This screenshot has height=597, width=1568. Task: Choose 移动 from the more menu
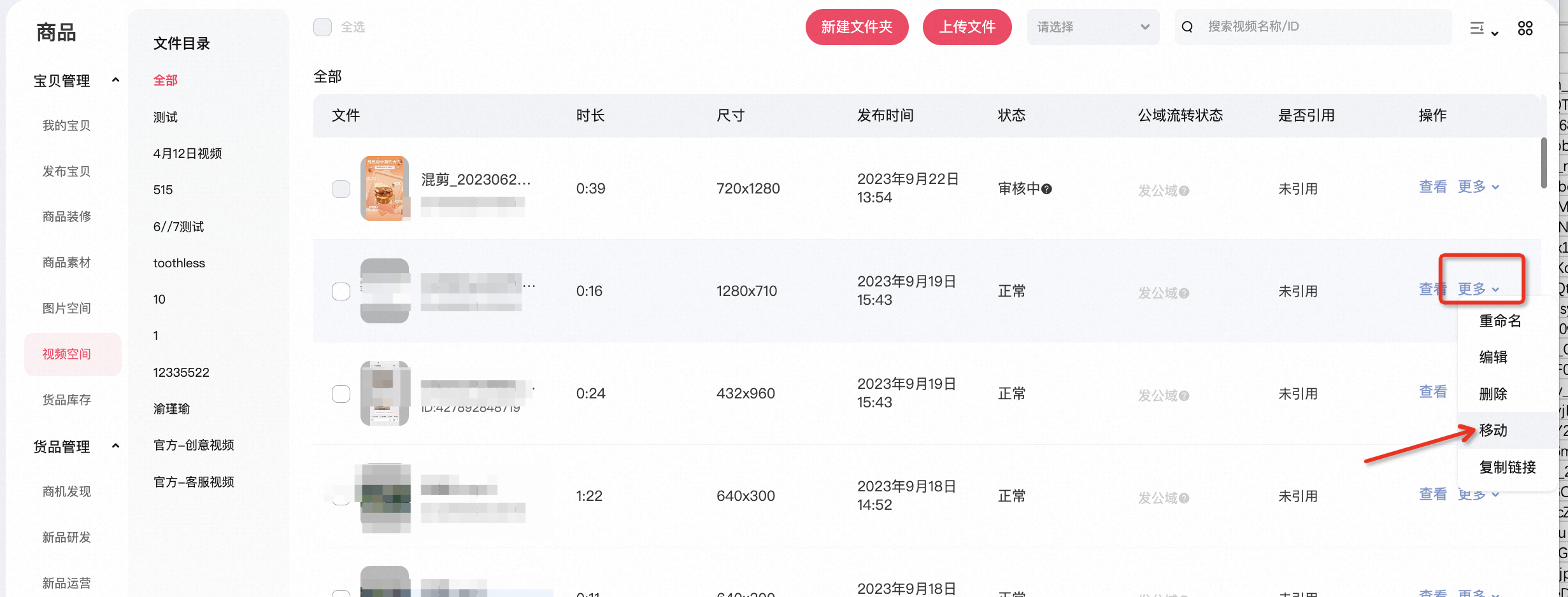1493,430
